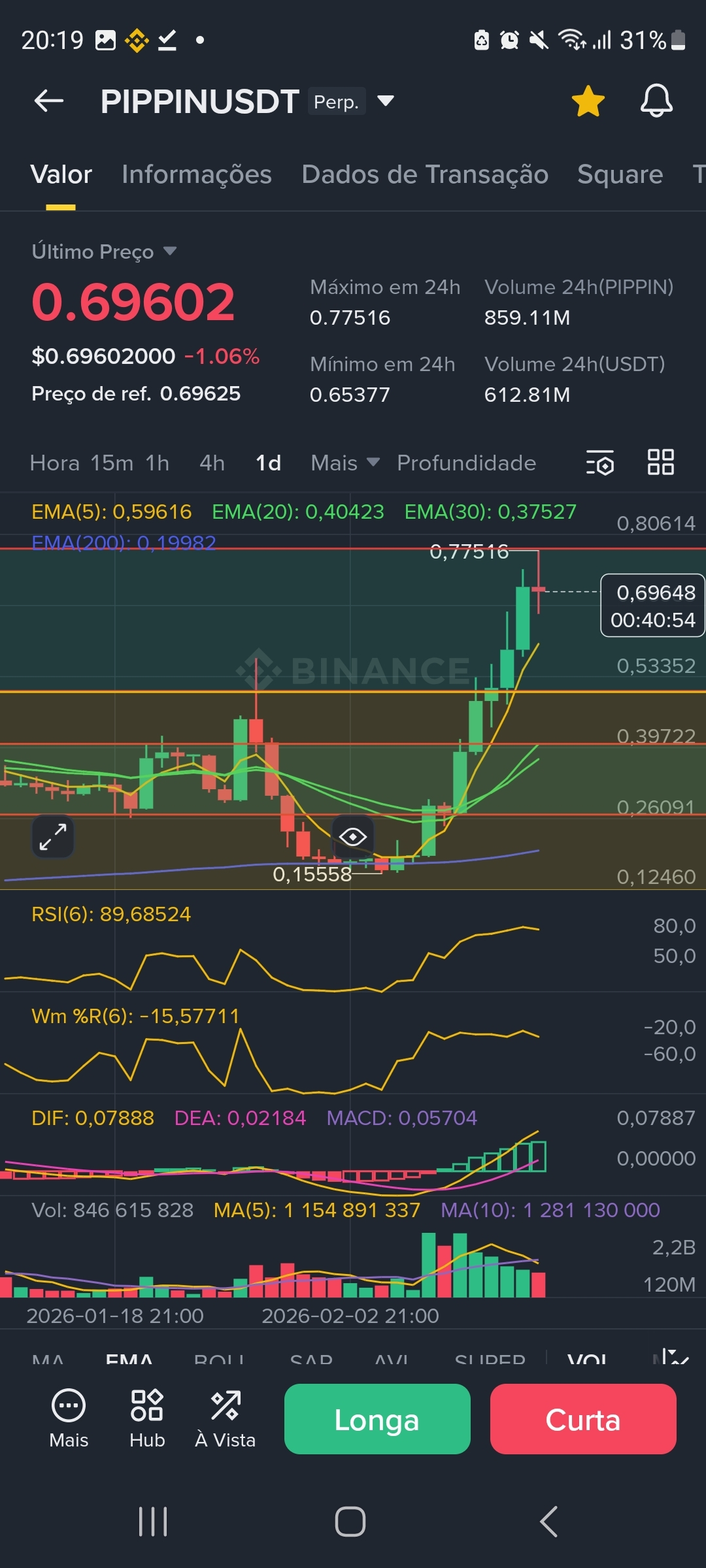Open the Hub shortcut
Screen dimensions: 706x1568
coord(147,1418)
